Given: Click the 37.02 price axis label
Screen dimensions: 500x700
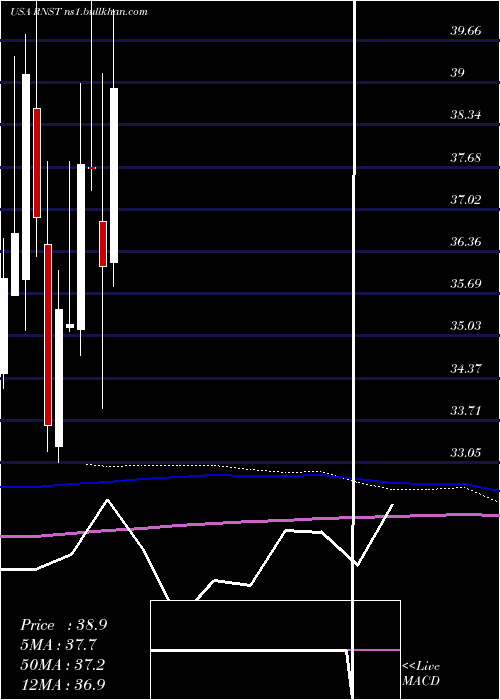Looking at the screenshot, I should click(466, 199).
